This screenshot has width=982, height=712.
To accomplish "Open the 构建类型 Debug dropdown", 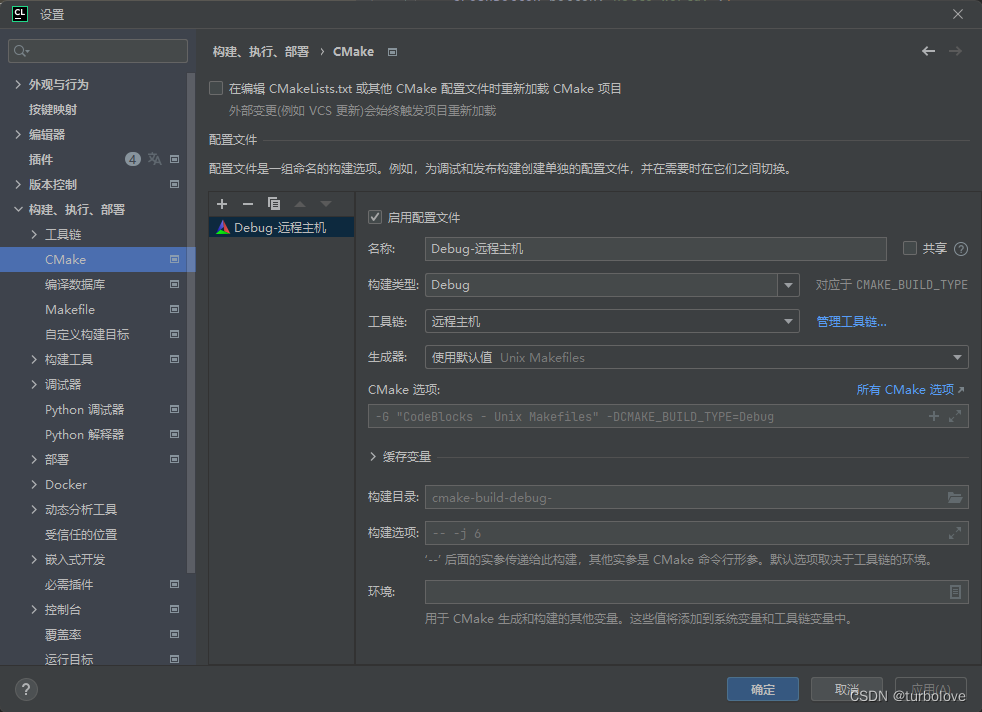I will (x=789, y=284).
